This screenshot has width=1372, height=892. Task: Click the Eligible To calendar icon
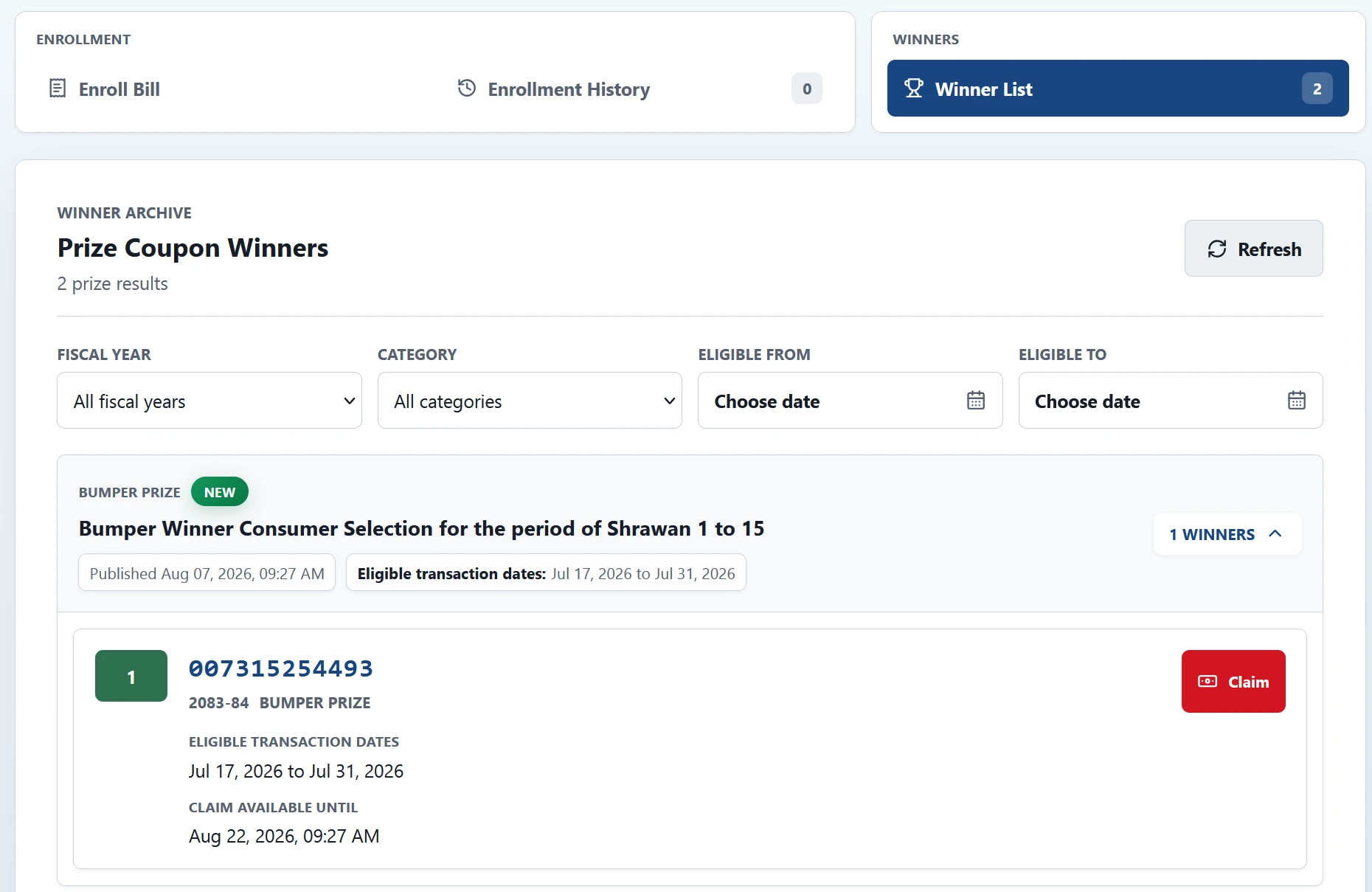[x=1297, y=400]
